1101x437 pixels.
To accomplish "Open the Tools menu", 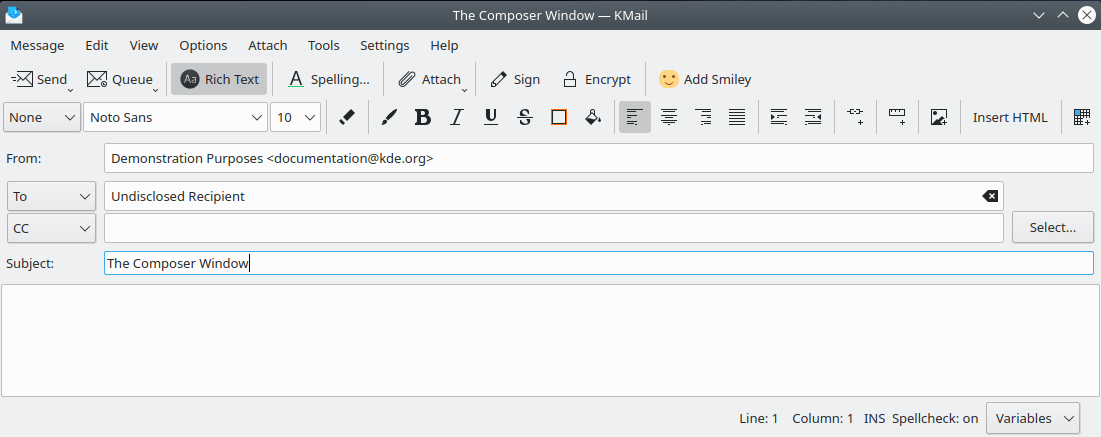I will 323,45.
